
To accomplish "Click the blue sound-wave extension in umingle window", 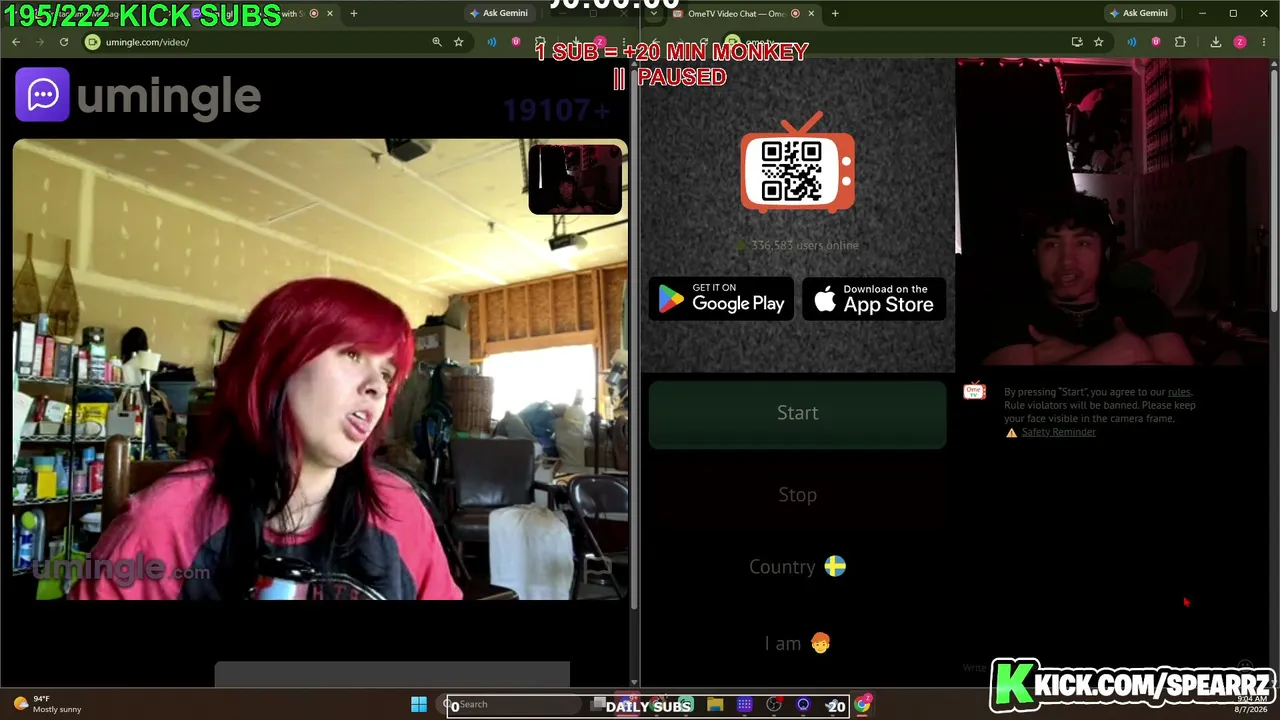I will tap(492, 42).
